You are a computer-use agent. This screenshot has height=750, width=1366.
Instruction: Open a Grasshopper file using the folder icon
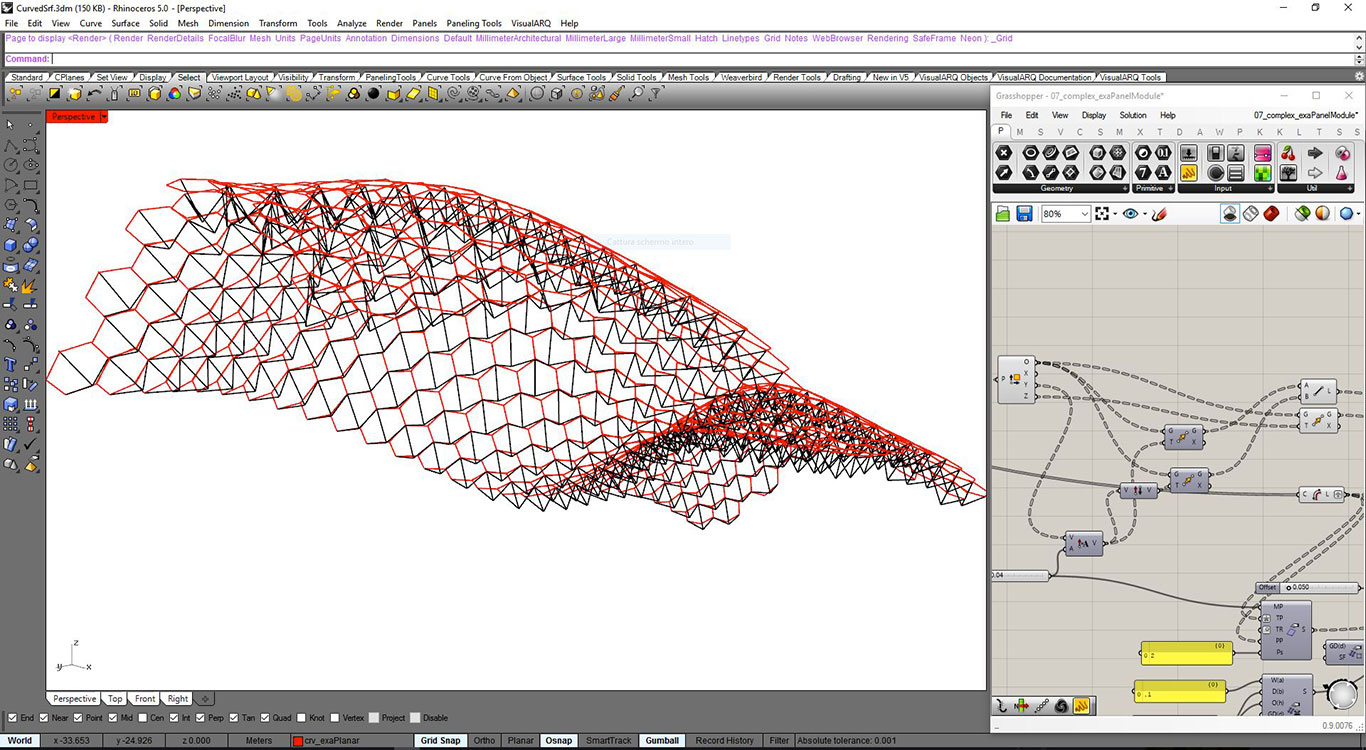[1002, 213]
